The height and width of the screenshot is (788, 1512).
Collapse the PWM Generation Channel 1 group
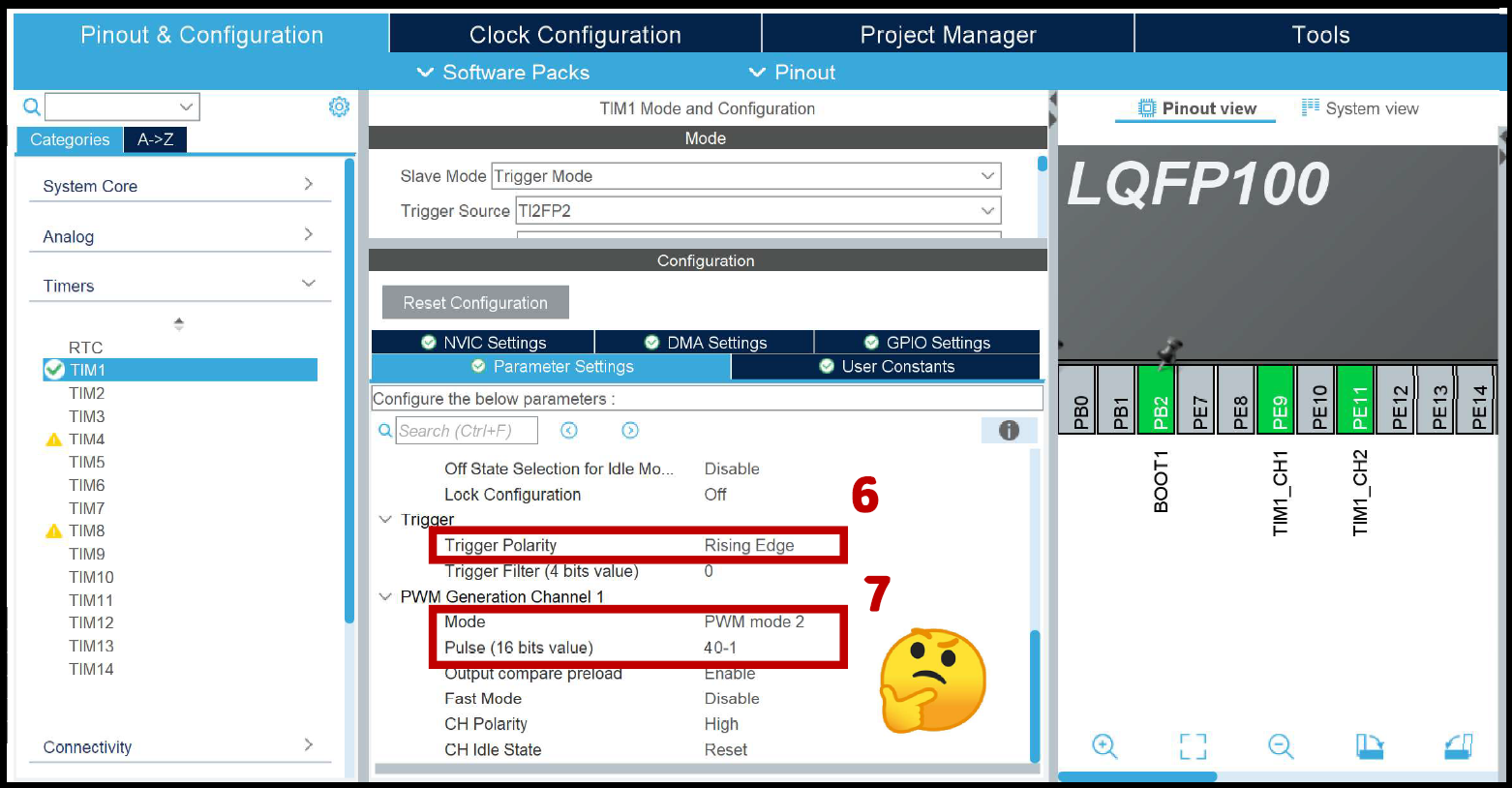tap(385, 597)
